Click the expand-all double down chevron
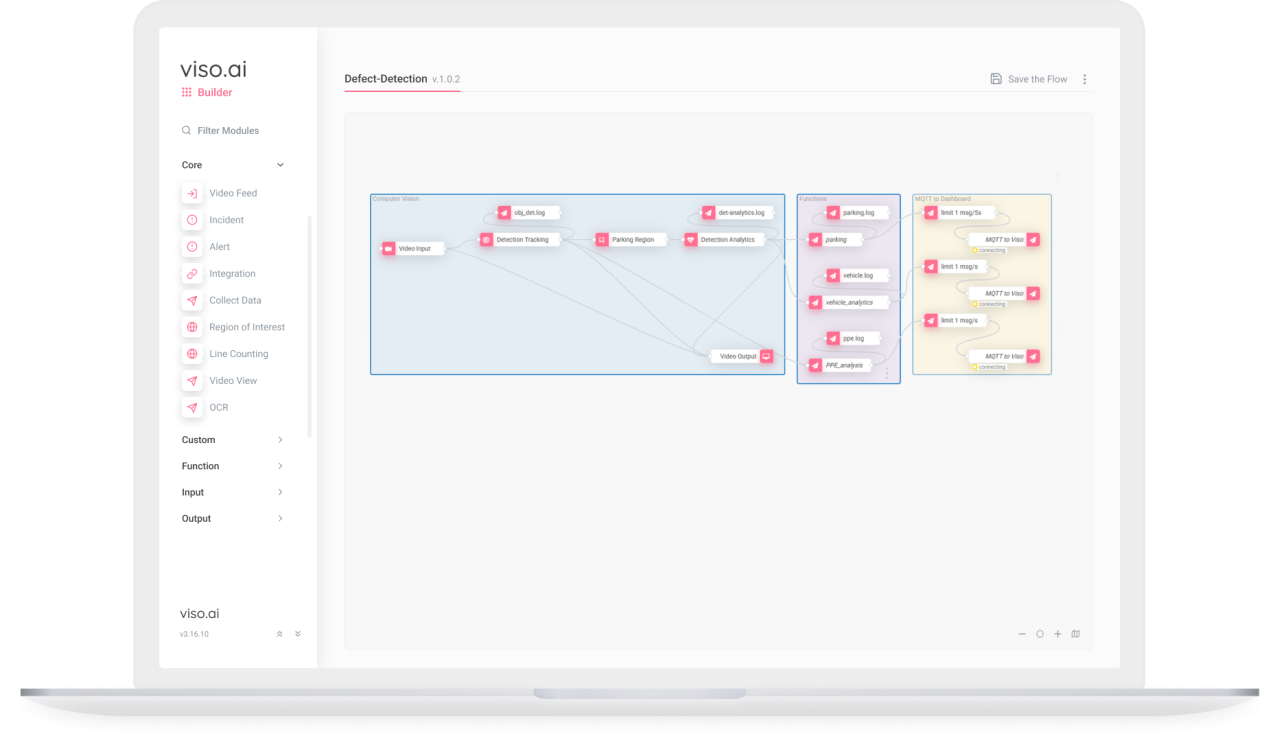The height and width of the screenshot is (741, 1280). click(298, 634)
